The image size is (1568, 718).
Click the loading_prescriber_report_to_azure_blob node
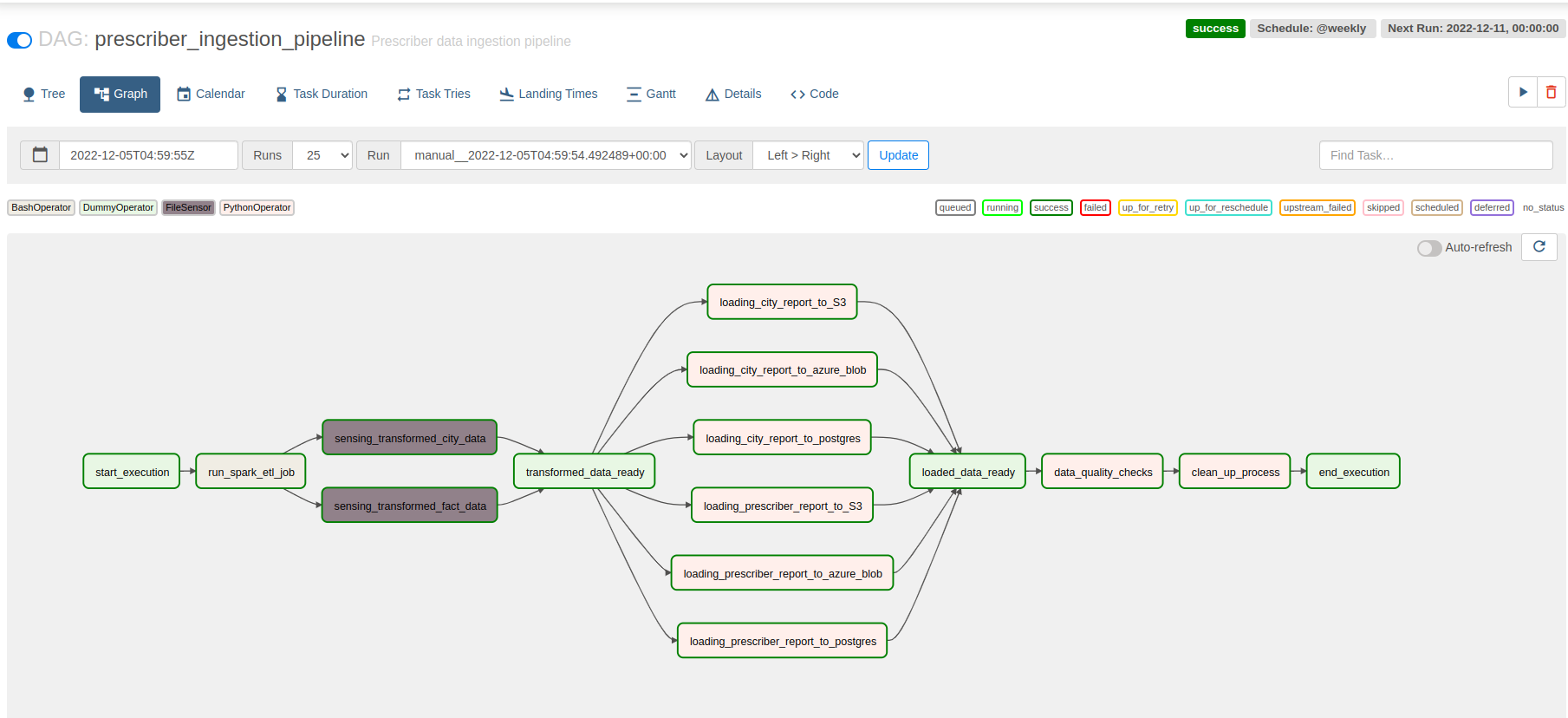(x=783, y=573)
